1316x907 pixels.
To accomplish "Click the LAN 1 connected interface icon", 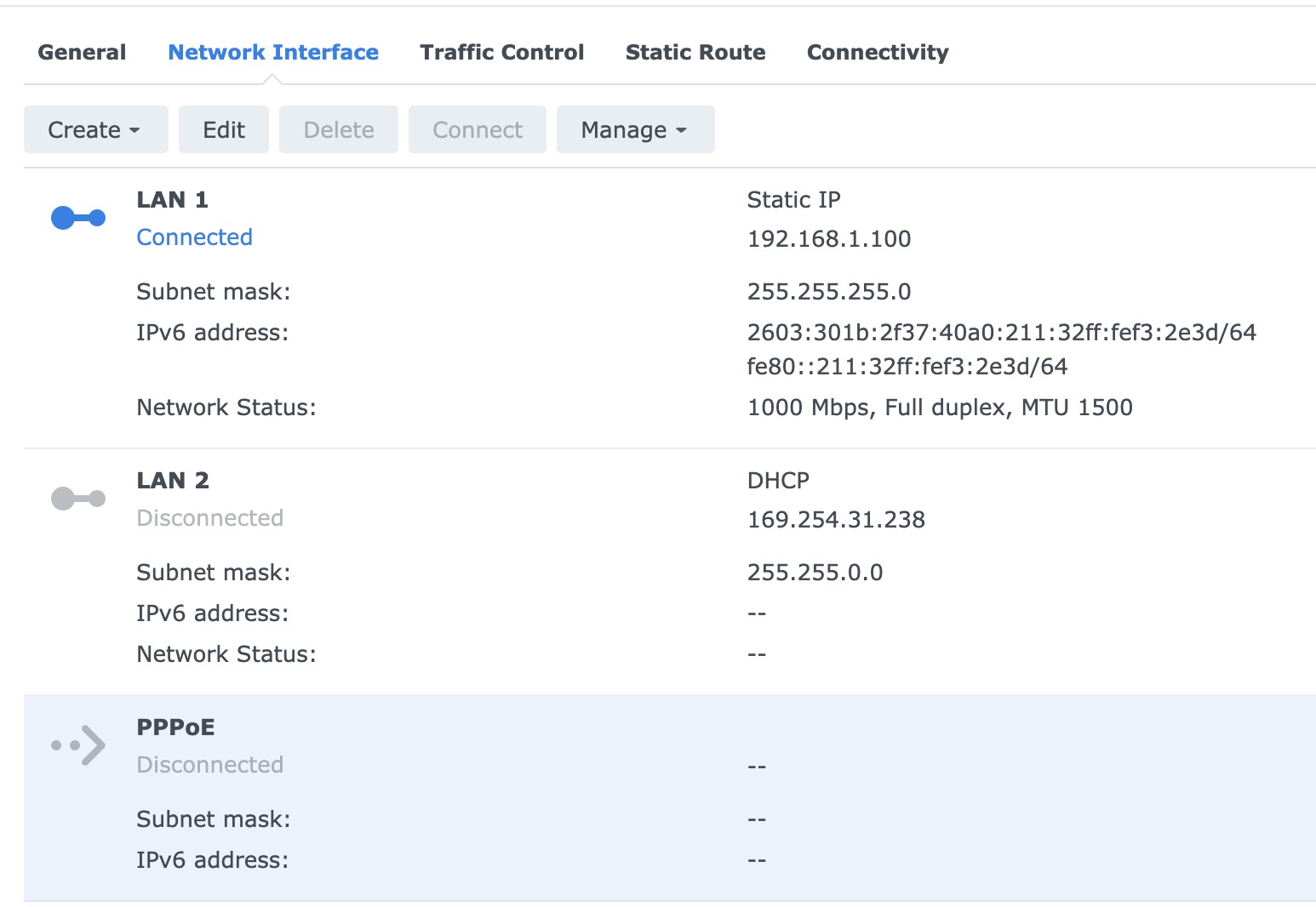I will pos(78,219).
